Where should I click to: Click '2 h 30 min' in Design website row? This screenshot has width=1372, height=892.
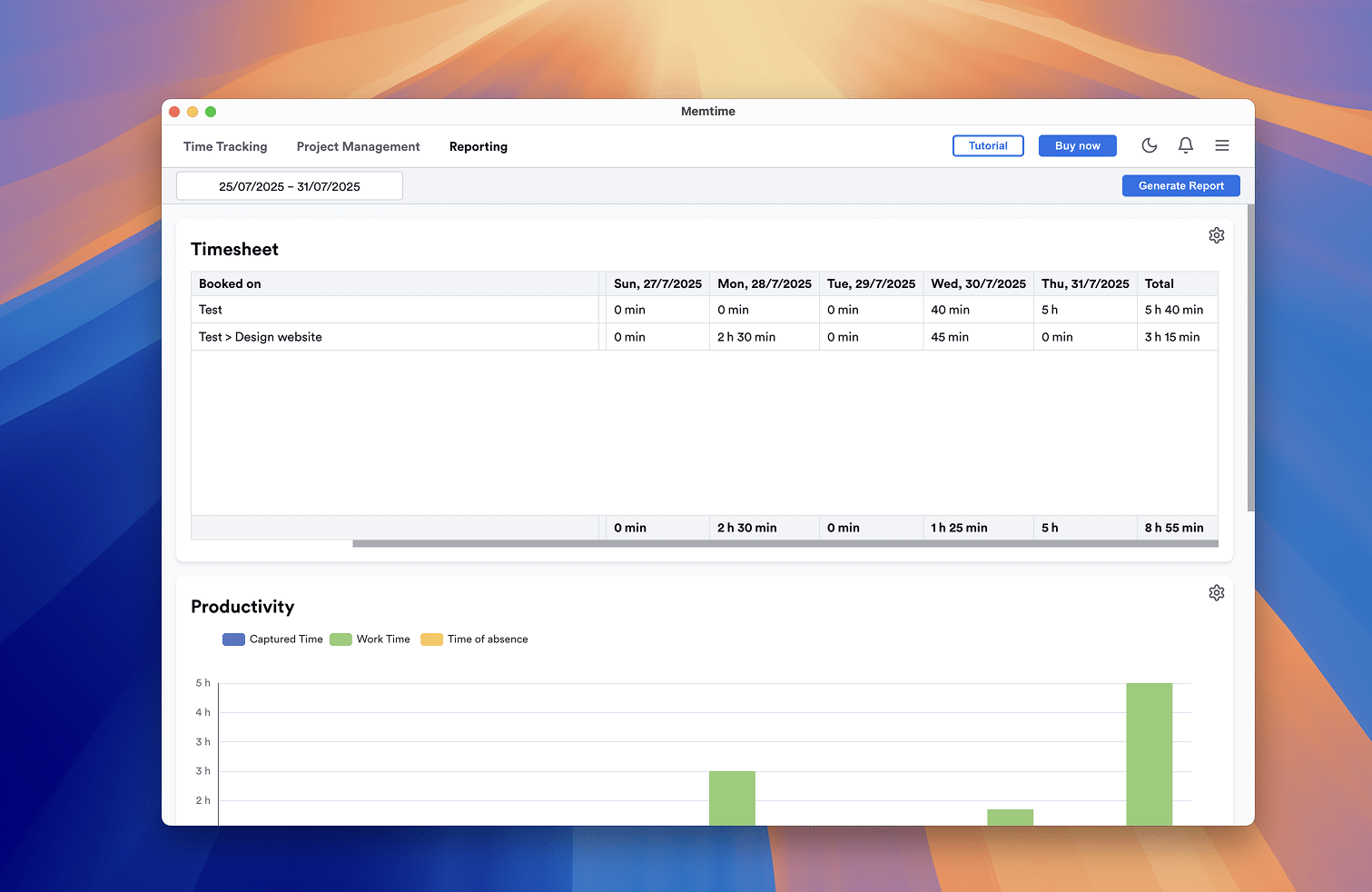pyautogui.click(x=746, y=337)
